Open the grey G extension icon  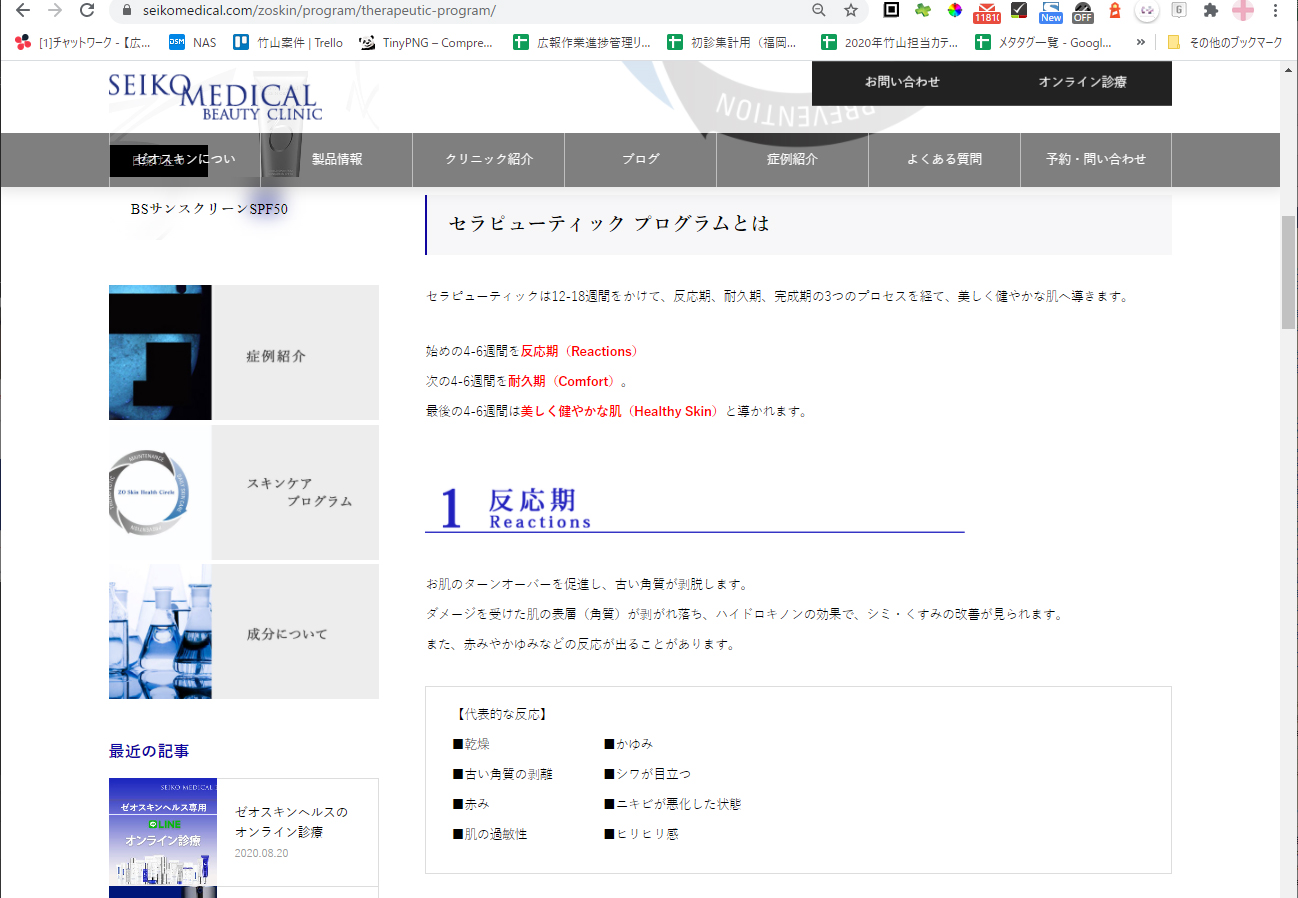1179,10
